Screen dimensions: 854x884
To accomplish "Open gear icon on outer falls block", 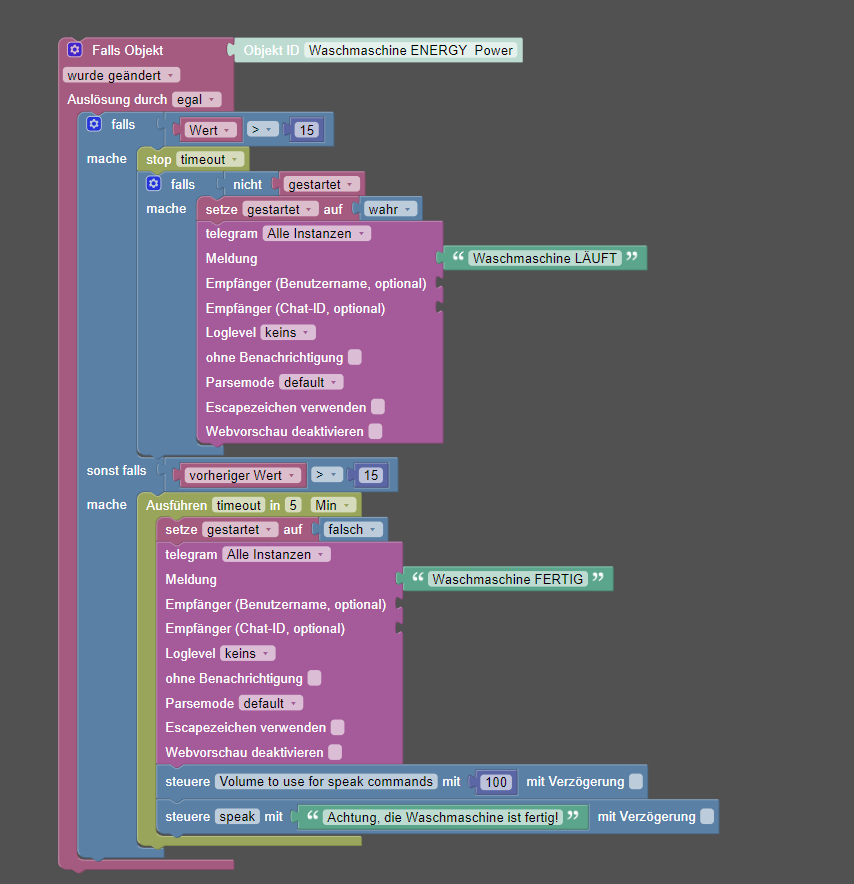I will click(94, 124).
